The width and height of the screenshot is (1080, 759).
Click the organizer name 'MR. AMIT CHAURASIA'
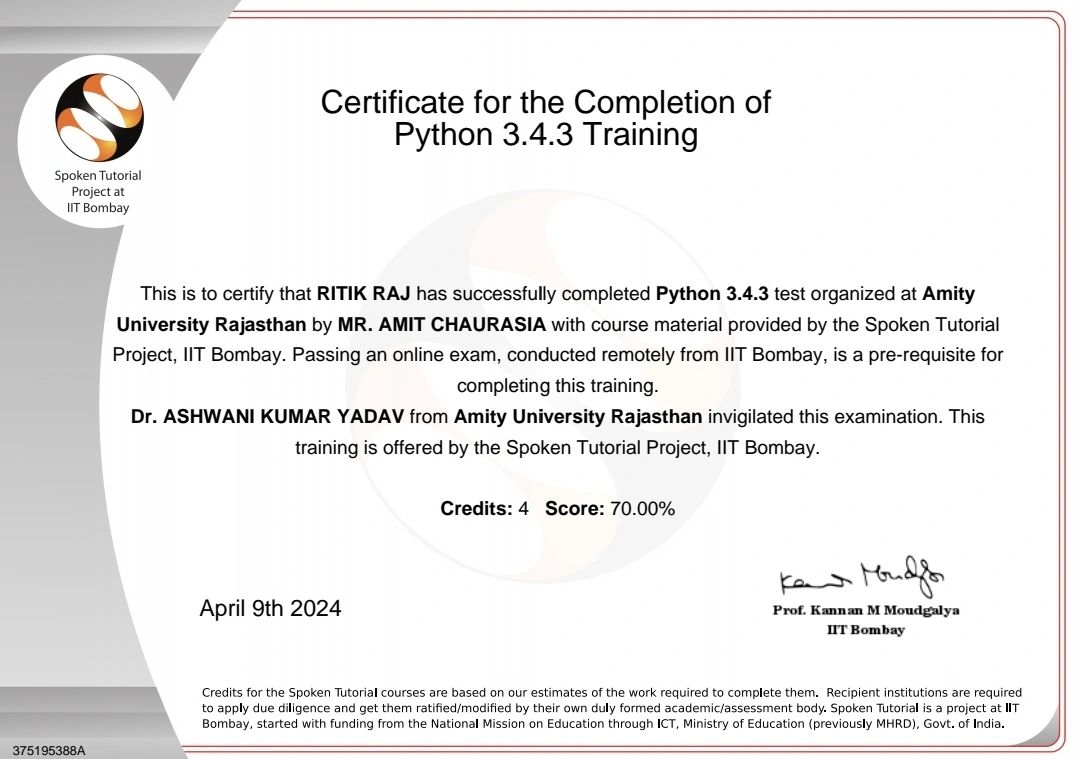click(442, 324)
